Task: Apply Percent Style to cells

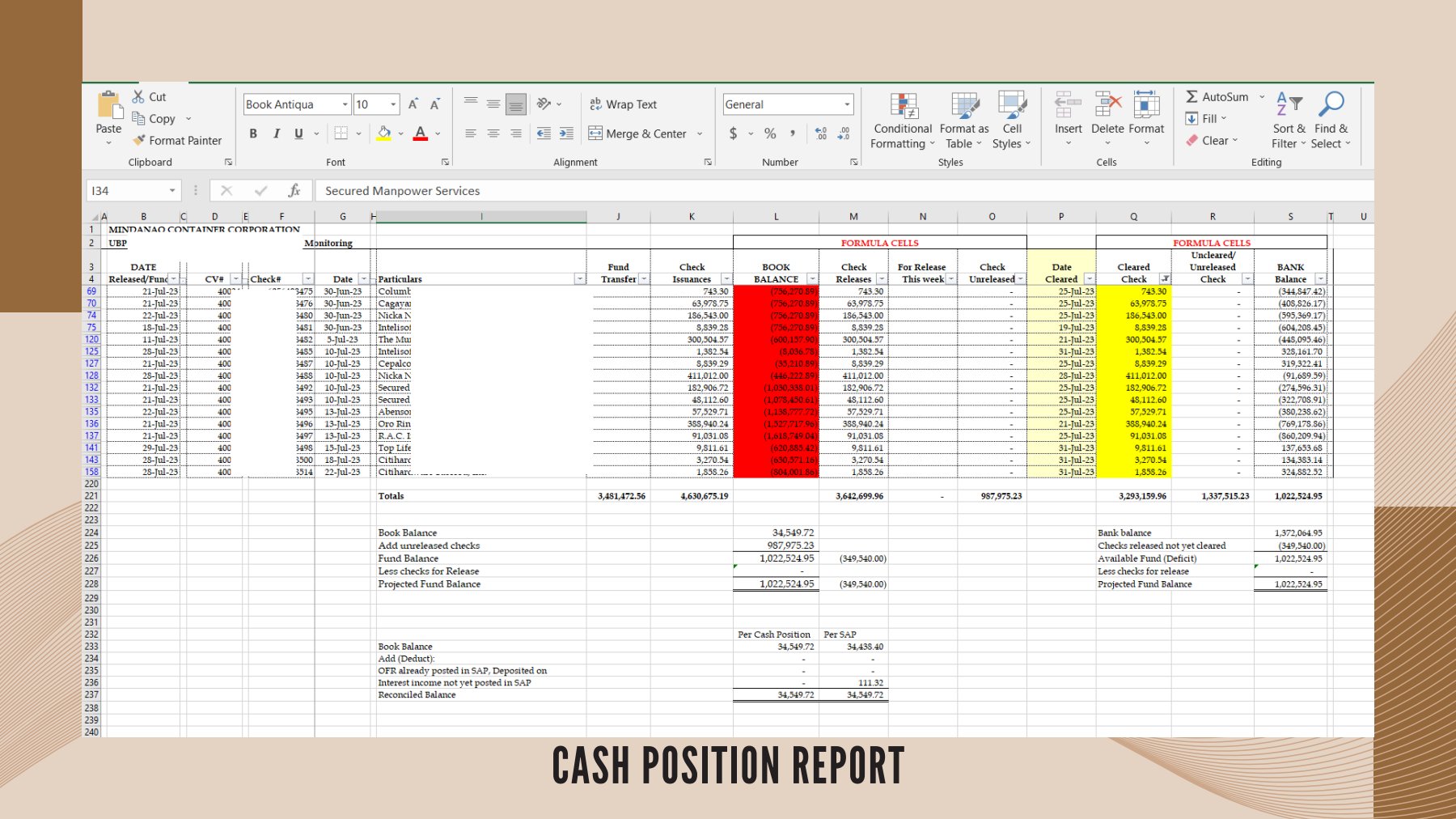Action: tap(770, 134)
